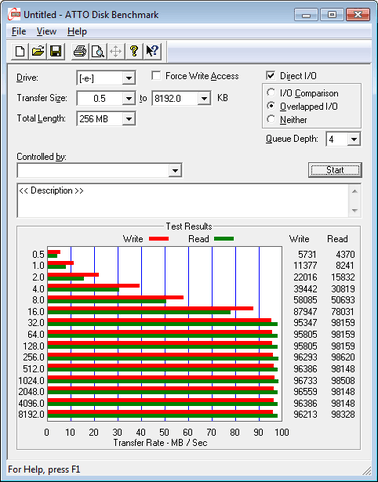The image size is (378, 482).
Task: Enable Force Write Access checkbox
Action: [x=156, y=75]
